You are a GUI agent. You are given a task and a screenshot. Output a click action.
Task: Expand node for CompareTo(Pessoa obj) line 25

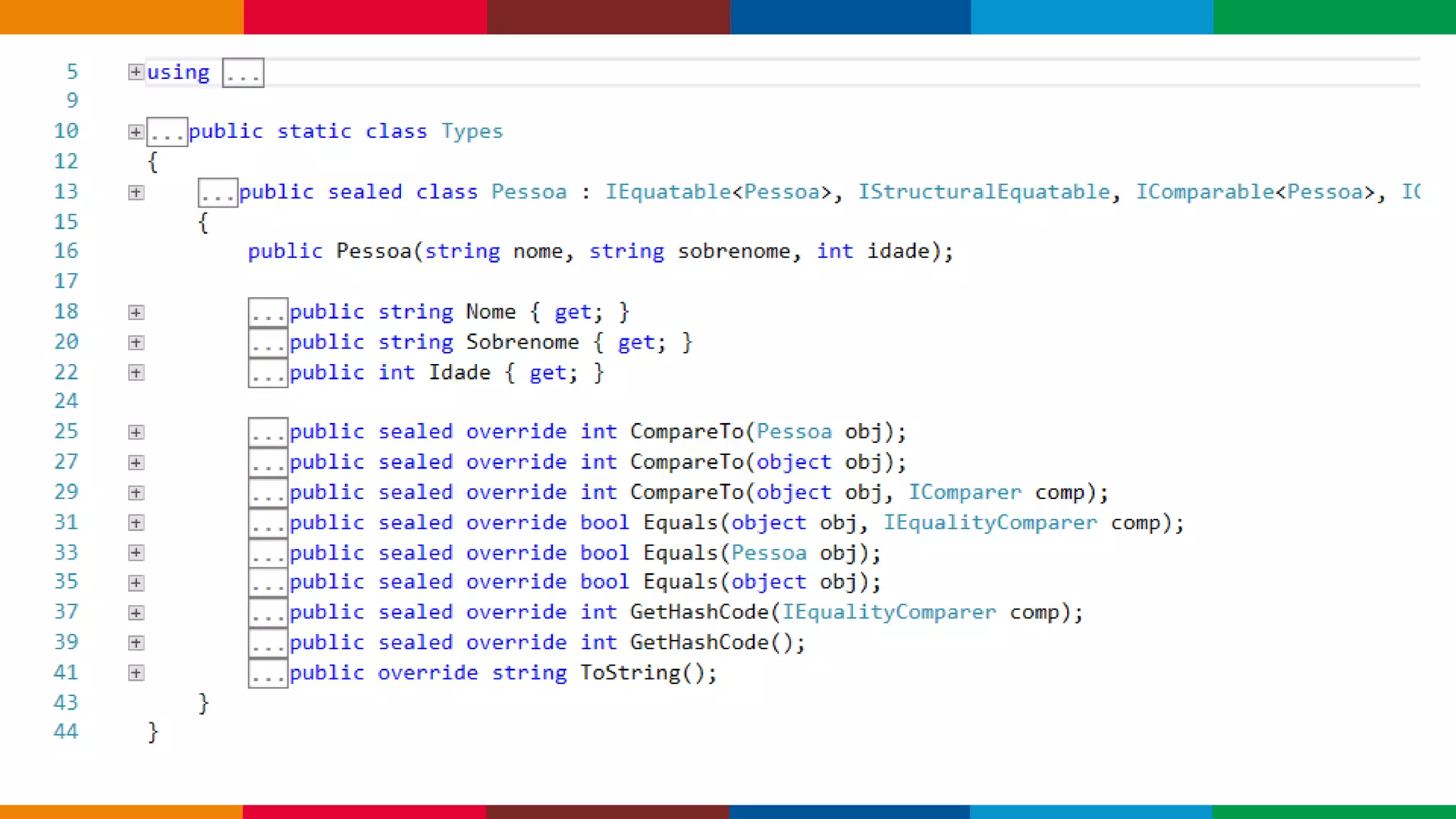pyautogui.click(x=136, y=432)
